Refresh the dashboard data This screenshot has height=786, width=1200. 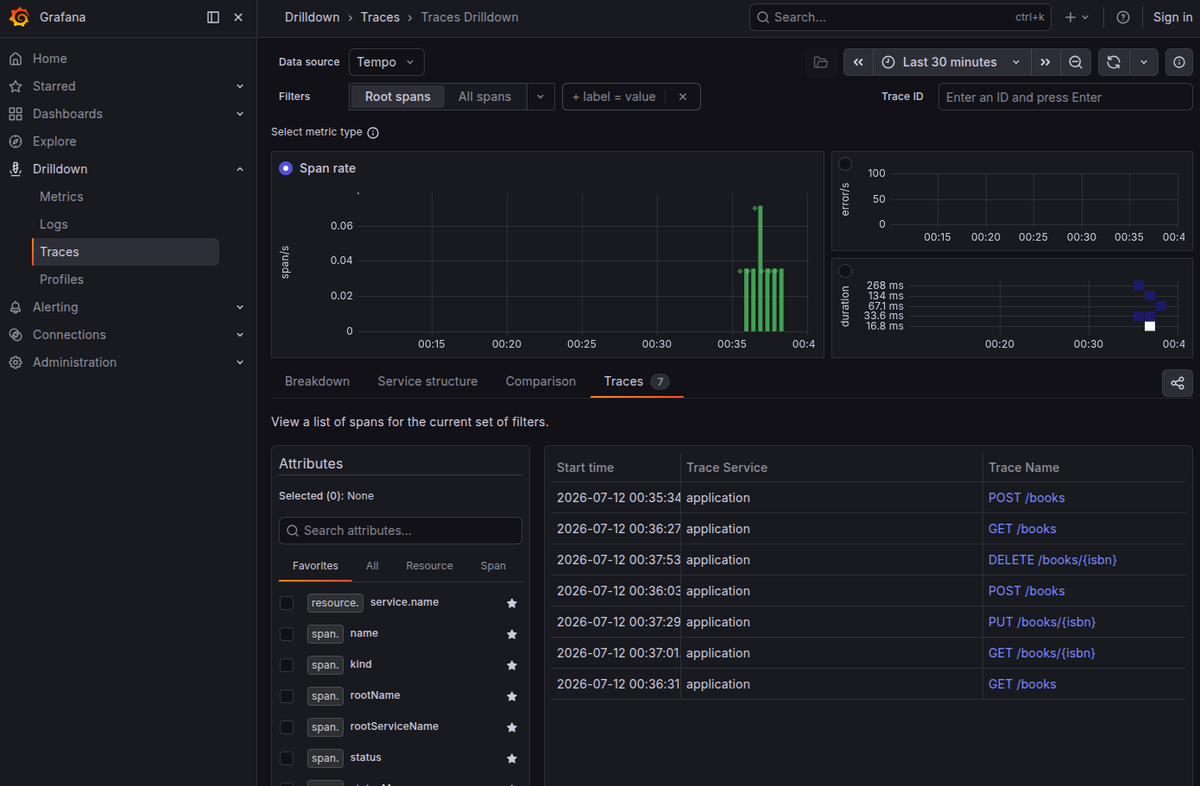1113,62
